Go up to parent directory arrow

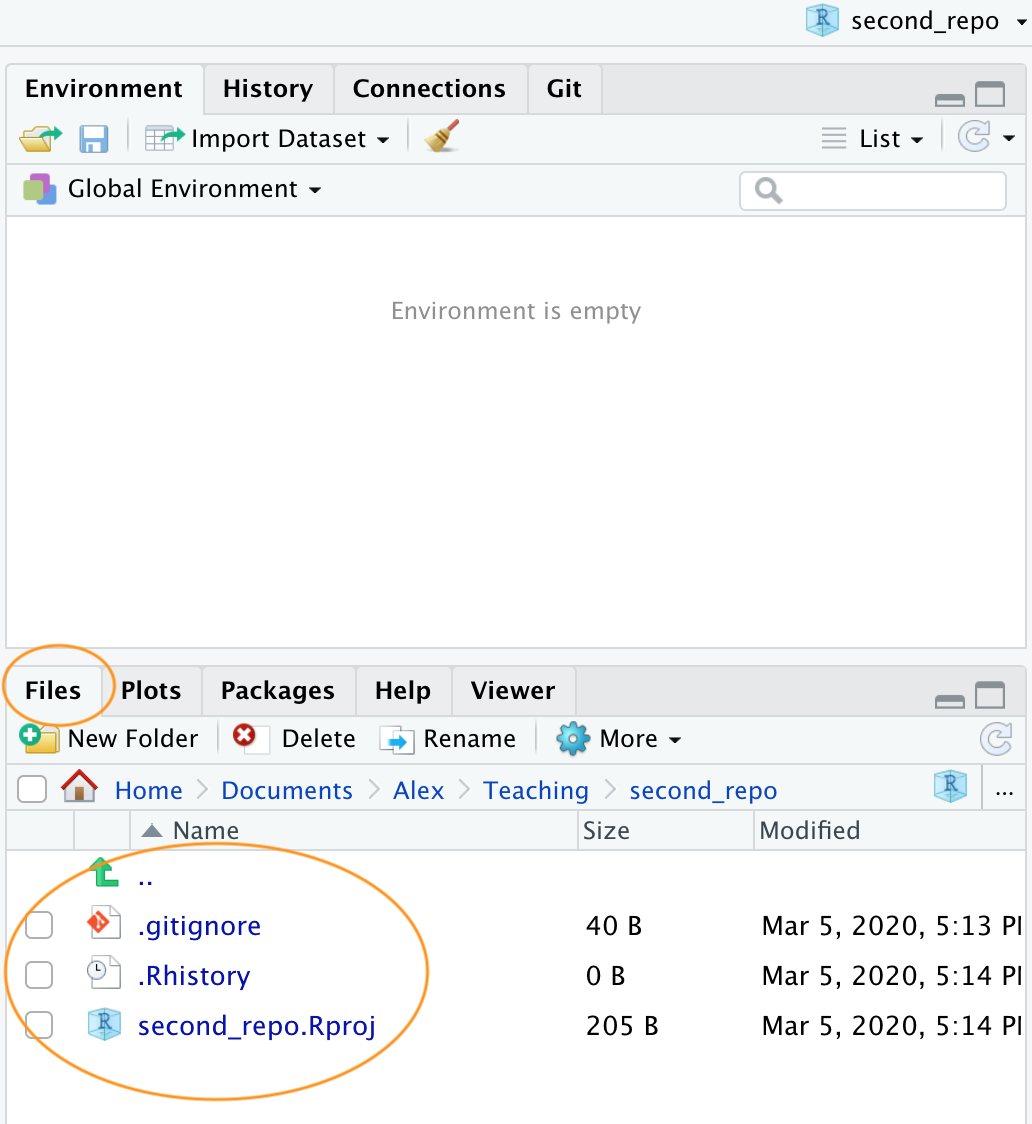click(104, 873)
